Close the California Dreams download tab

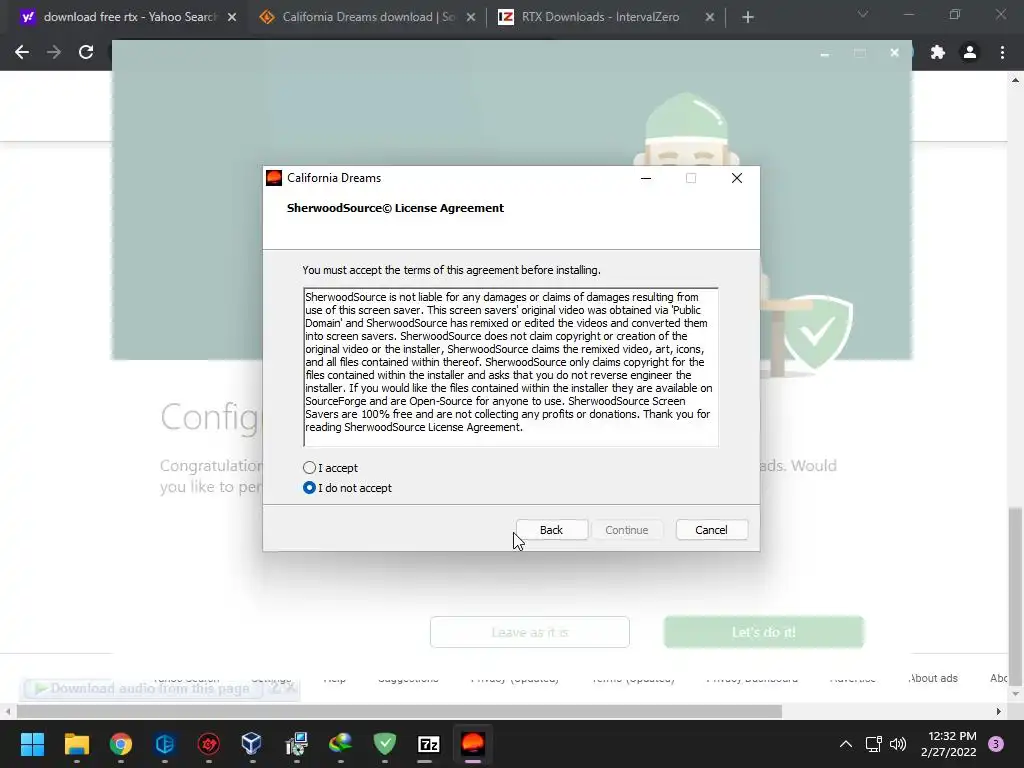[x=471, y=18]
